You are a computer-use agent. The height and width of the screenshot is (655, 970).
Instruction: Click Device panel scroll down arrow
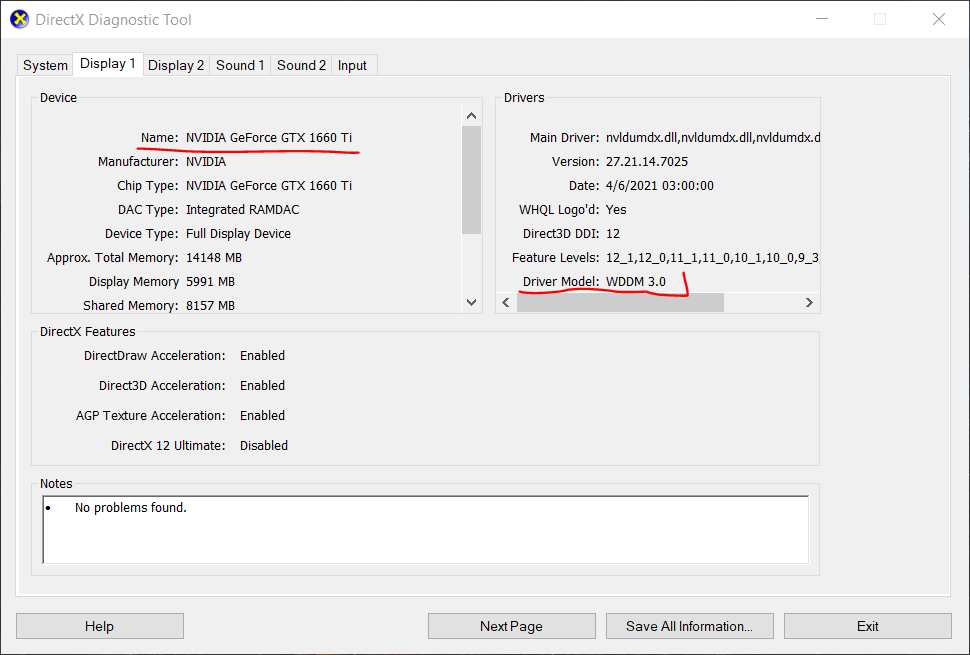471,302
